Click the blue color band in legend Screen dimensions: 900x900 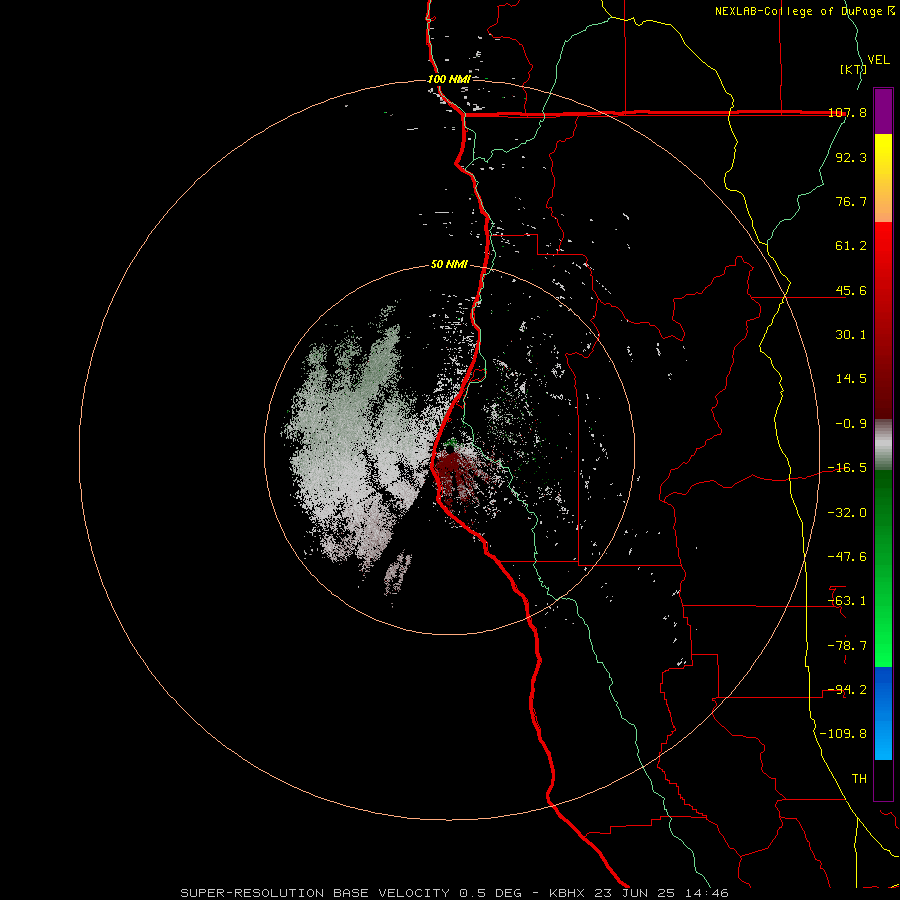point(883,713)
